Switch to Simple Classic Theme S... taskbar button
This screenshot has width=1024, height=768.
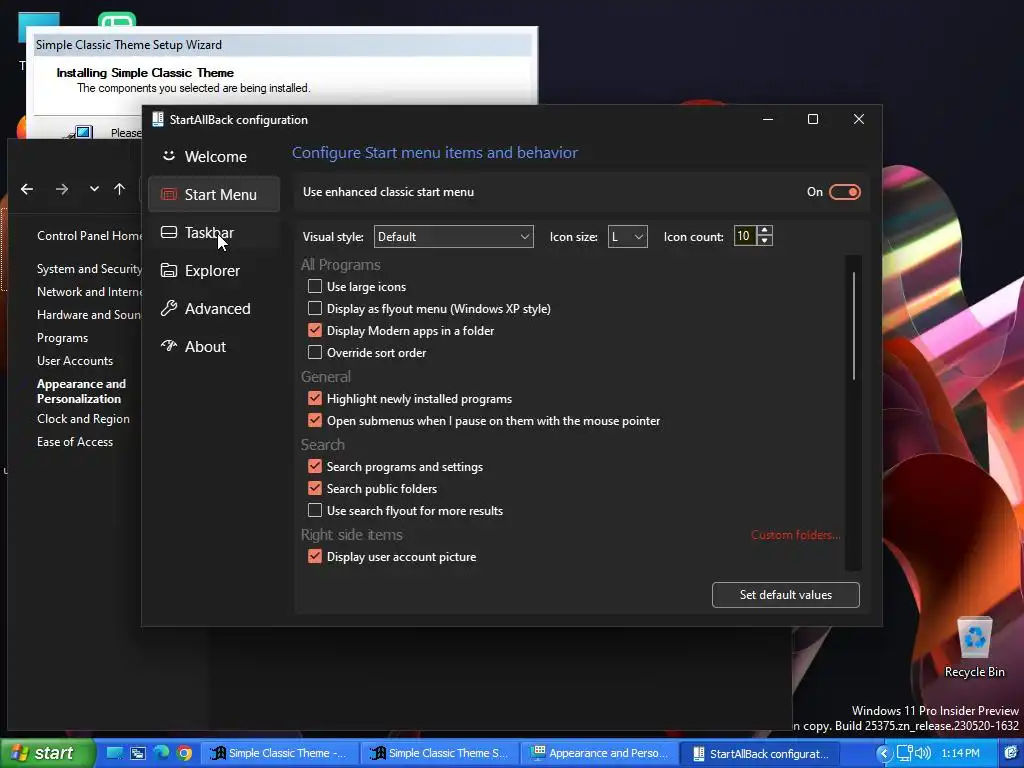coord(439,753)
